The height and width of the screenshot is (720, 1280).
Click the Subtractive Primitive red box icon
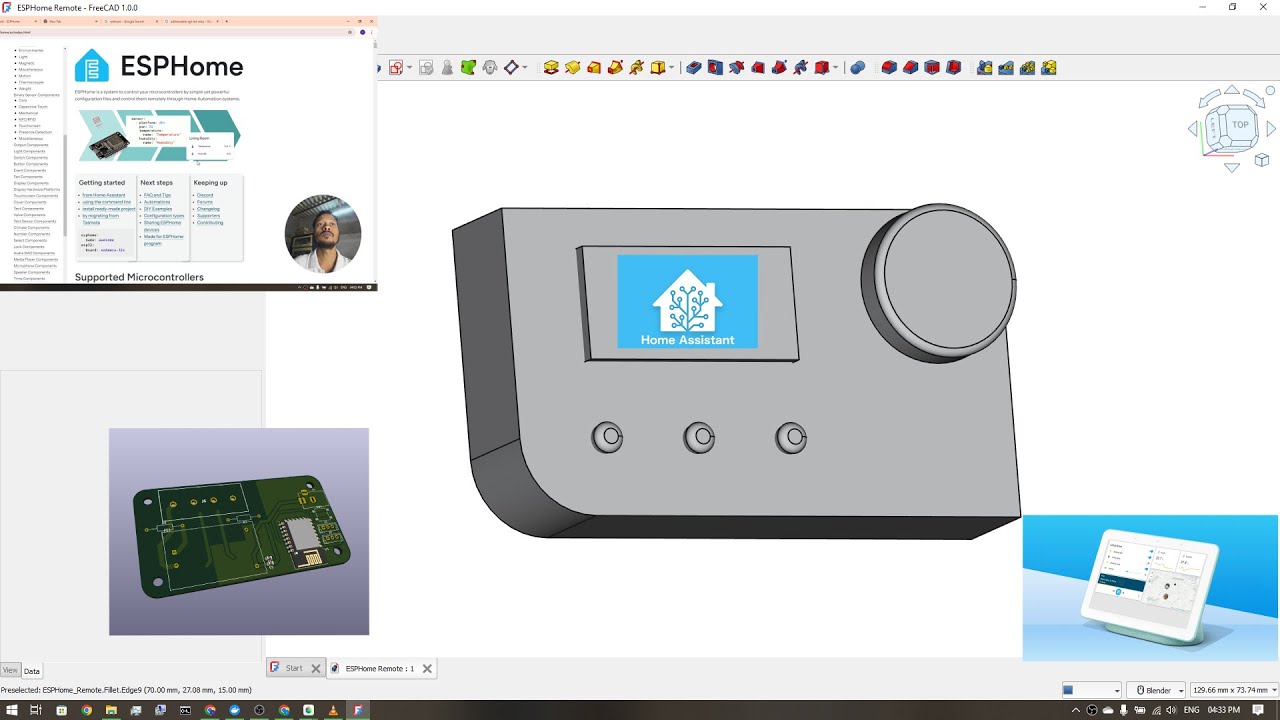pyautogui.click(x=822, y=68)
